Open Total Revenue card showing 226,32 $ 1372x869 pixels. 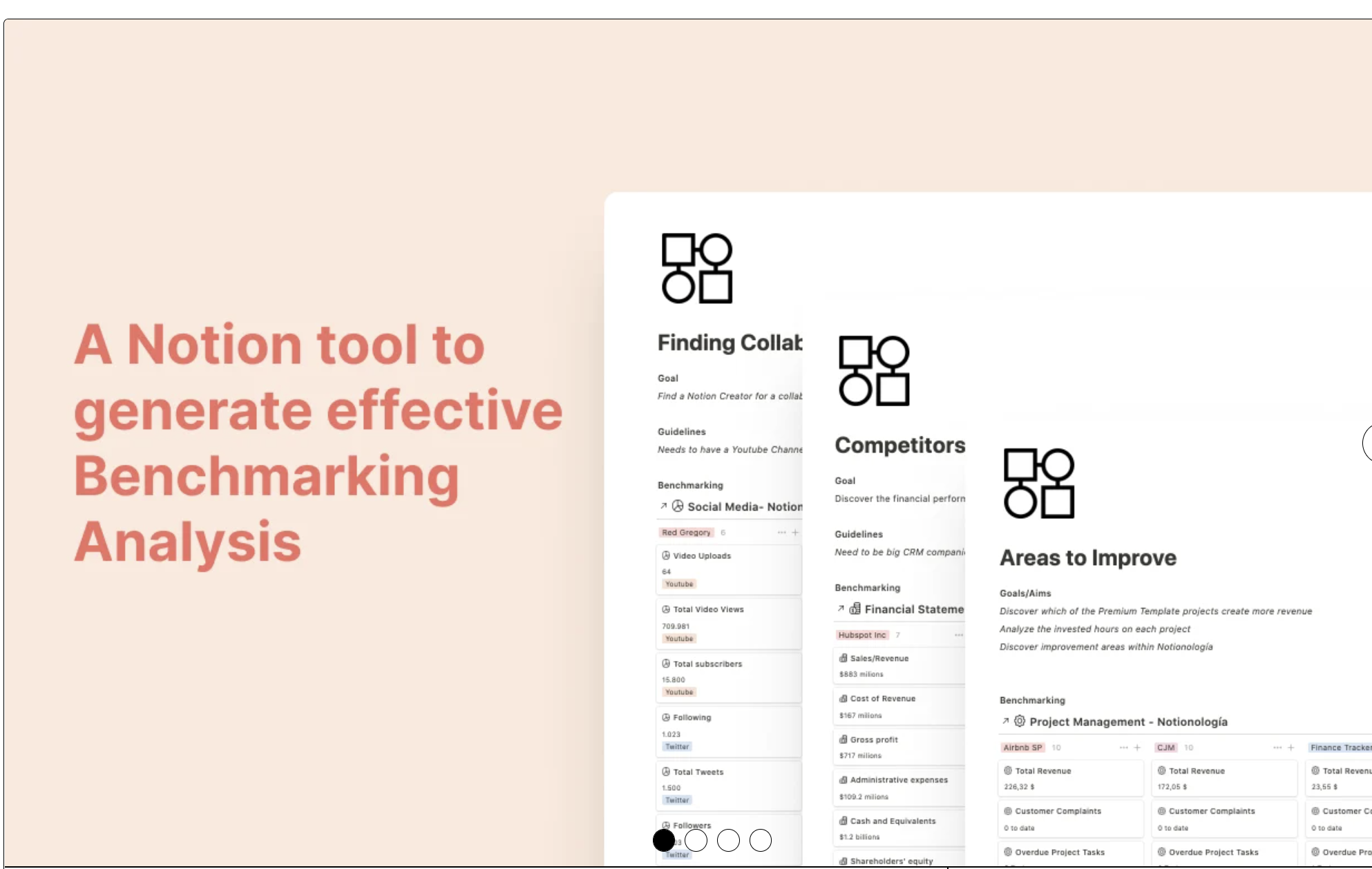coord(1071,778)
